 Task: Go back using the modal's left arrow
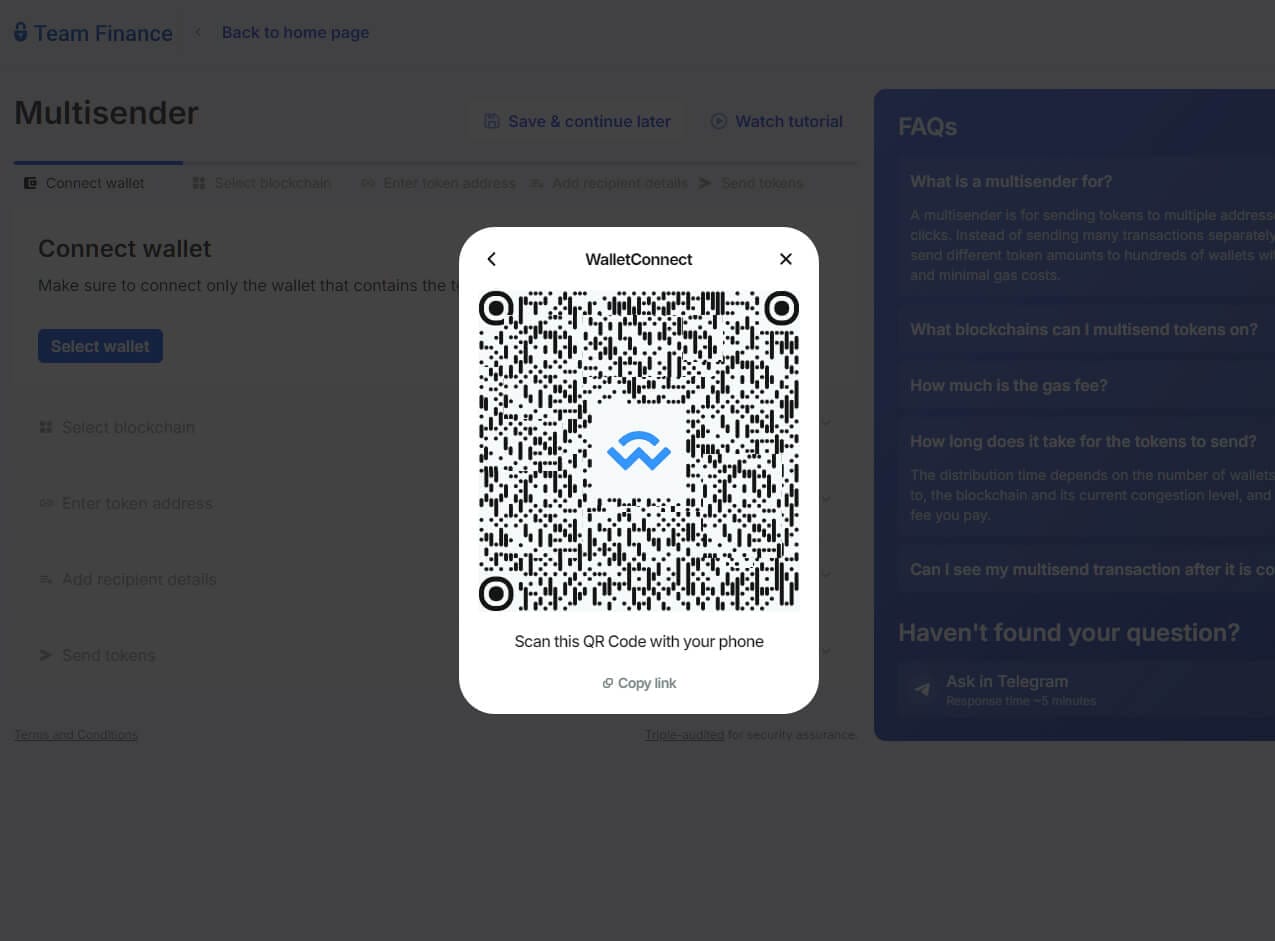[491, 259]
